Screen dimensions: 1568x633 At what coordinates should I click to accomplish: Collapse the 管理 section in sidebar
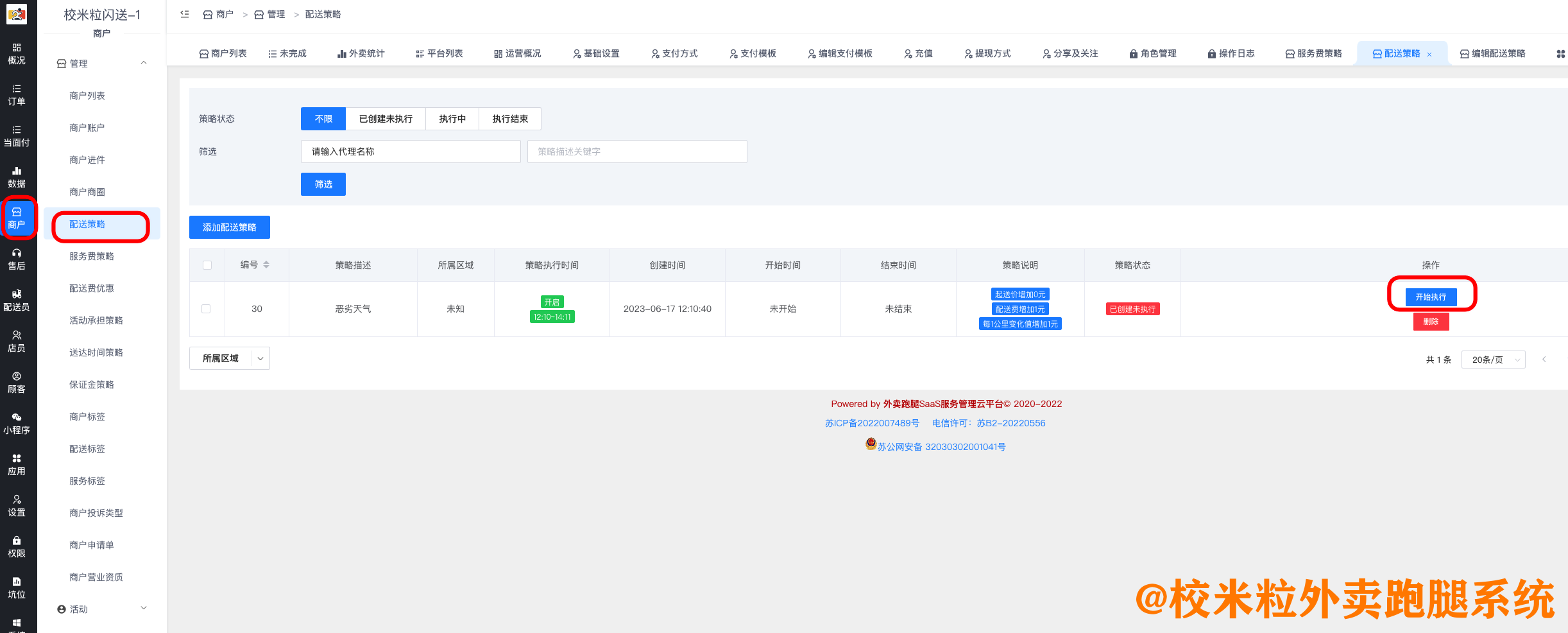point(144,63)
